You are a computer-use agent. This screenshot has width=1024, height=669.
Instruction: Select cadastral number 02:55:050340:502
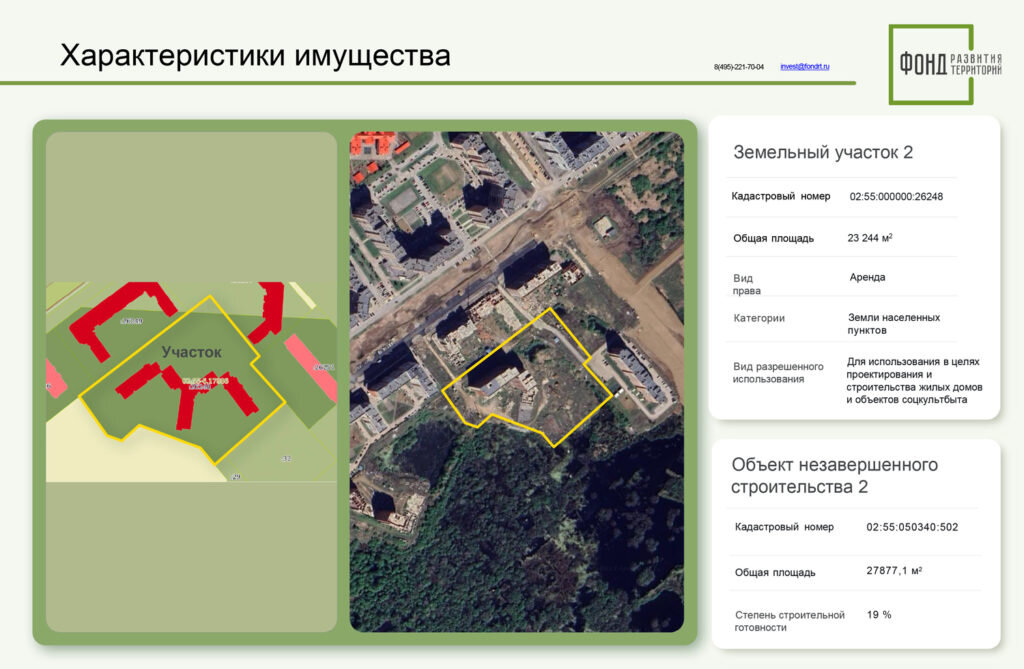click(x=912, y=527)
